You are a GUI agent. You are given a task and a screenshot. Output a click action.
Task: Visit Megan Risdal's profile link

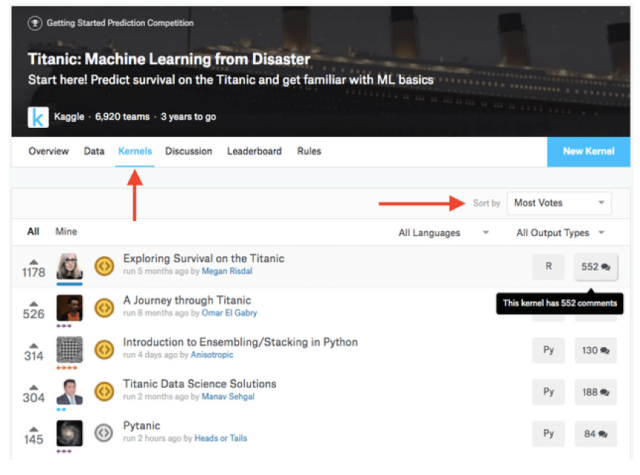227,271
